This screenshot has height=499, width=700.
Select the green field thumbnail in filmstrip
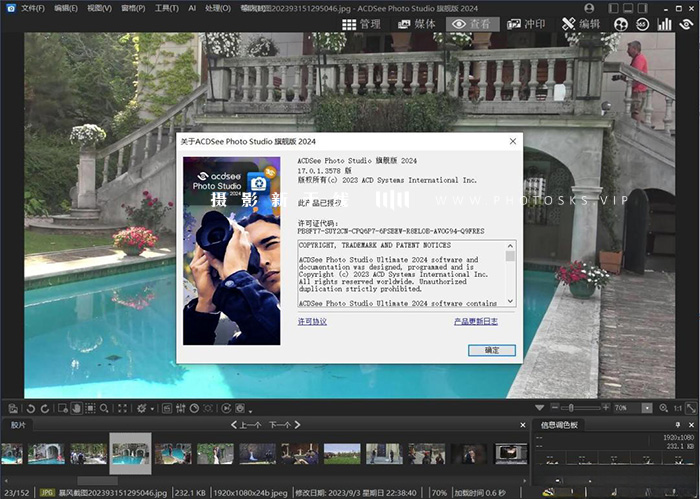[342, 453]
